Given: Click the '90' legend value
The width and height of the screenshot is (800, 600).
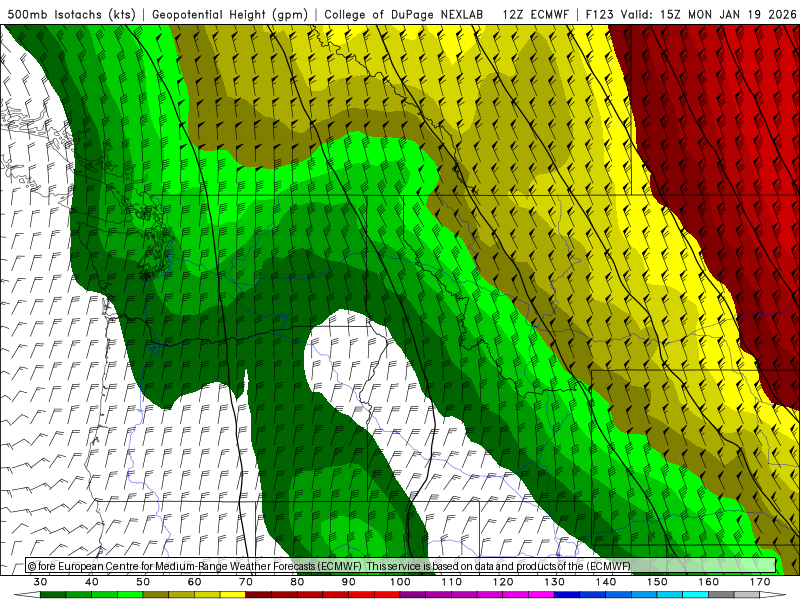Looking at the screenshot, I should [348, 582].
